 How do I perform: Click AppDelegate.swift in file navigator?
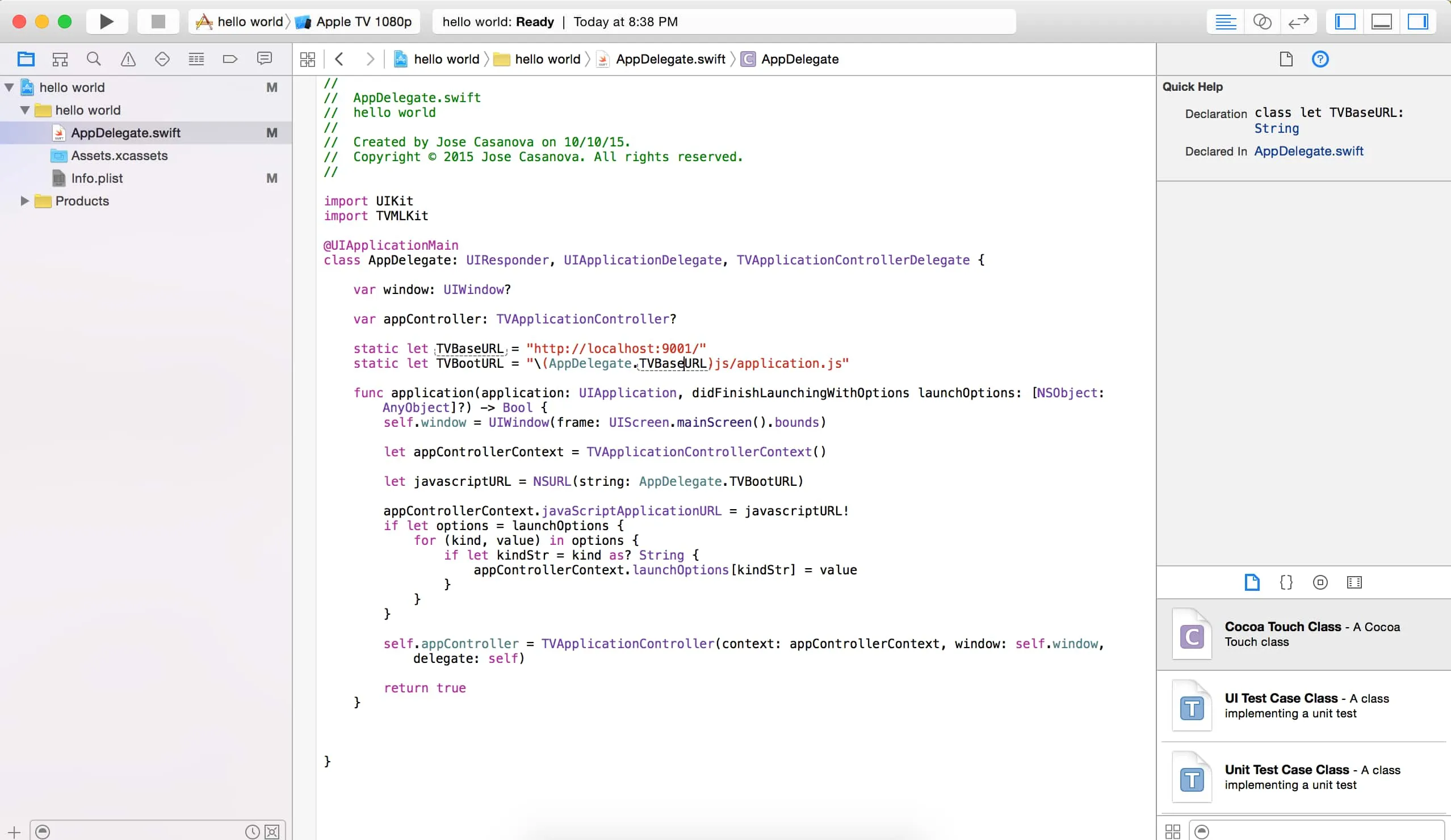(x=126, y=133)
